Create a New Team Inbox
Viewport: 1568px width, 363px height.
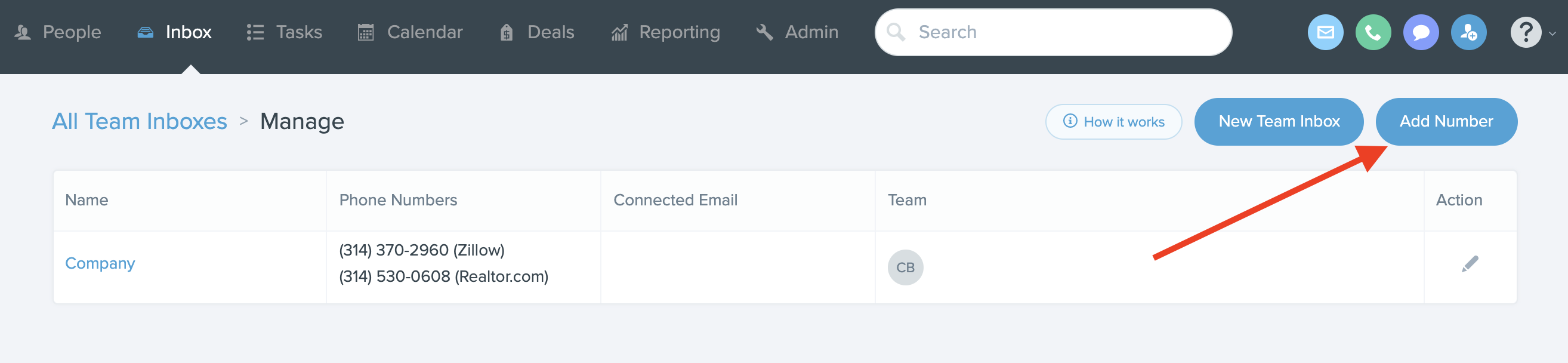coord(1278,121)
